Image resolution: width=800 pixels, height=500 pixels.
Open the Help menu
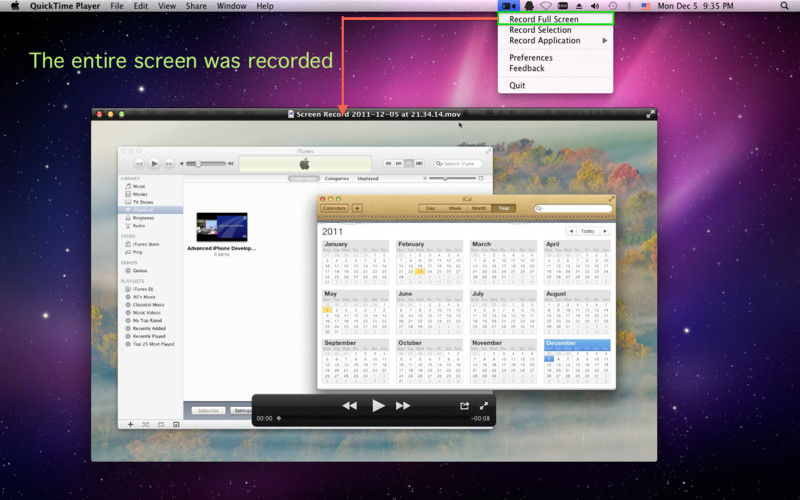tap(265, 6)
